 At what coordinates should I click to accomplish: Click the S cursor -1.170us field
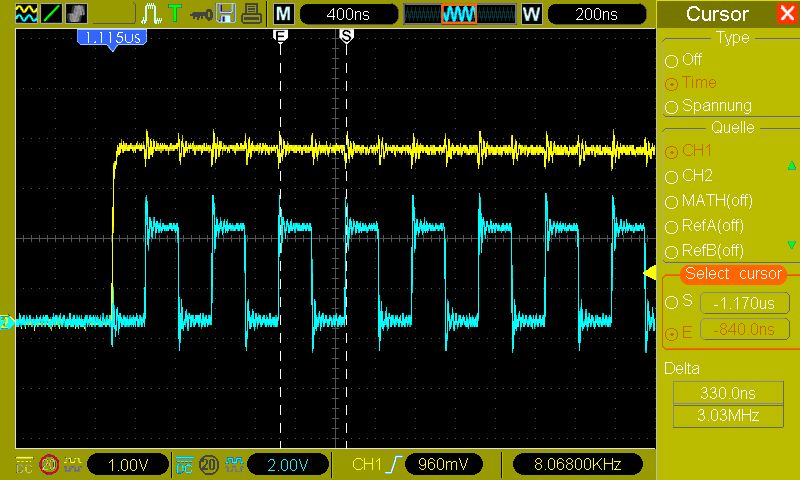pyautogui.click(x=744, y=304)
